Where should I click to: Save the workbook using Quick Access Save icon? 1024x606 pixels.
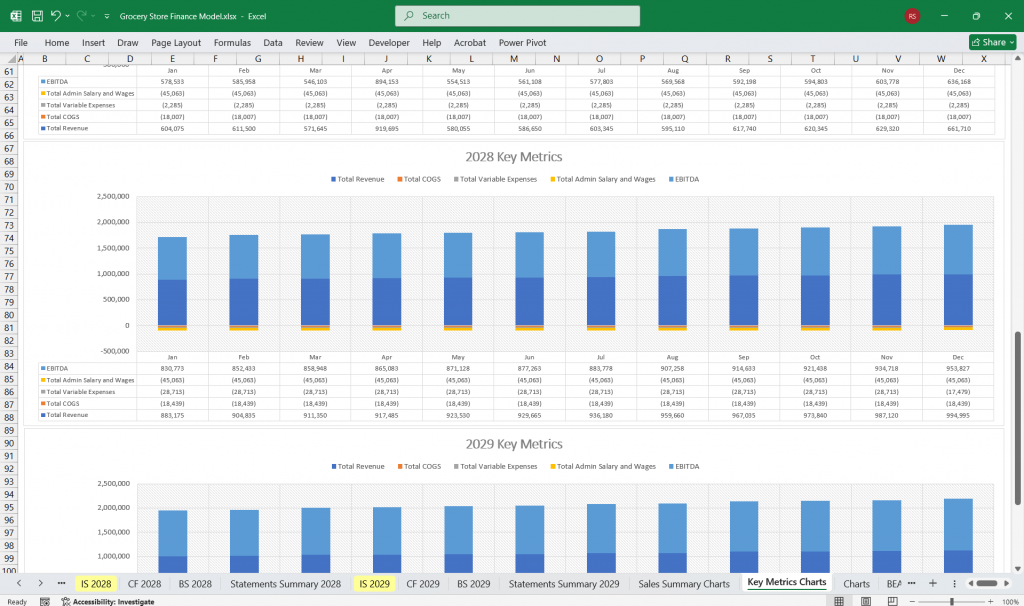(37, 15)
